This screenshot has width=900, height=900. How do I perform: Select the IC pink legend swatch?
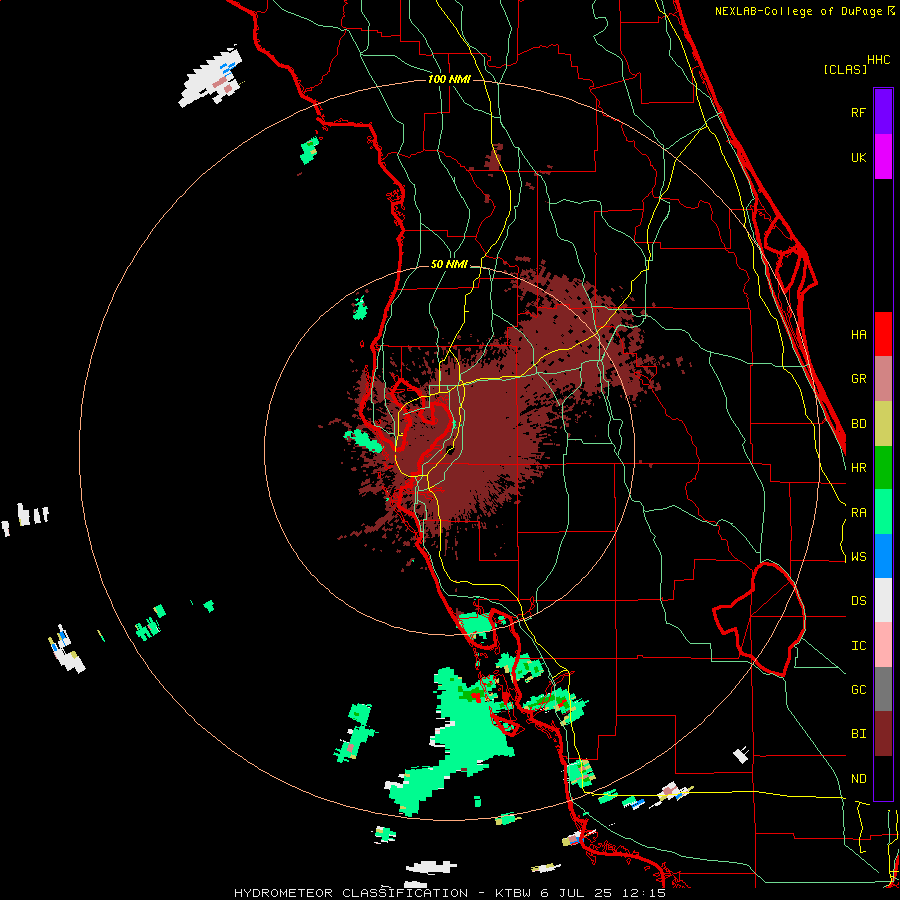tap(883, 645)
